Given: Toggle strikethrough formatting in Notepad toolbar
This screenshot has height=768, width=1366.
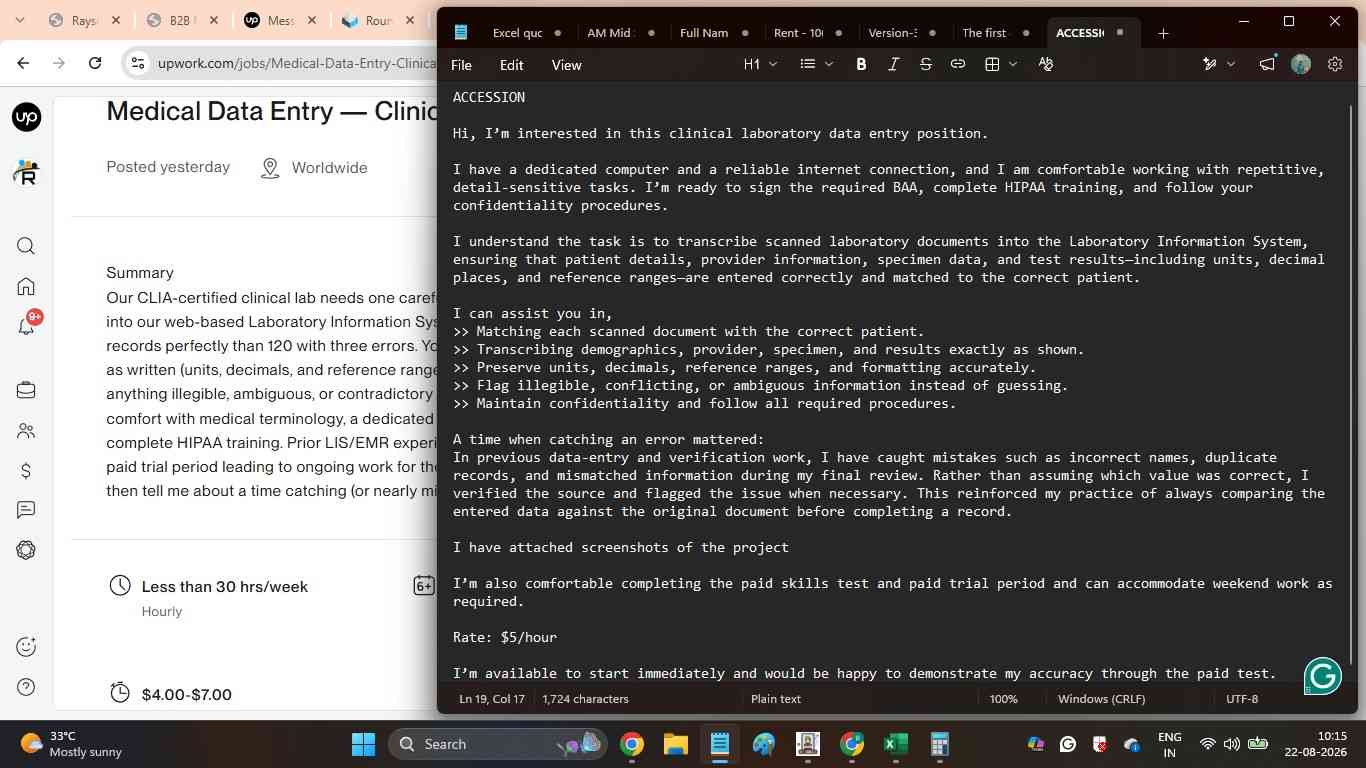Looking at the screenshot, I should [x=926, y=64].
